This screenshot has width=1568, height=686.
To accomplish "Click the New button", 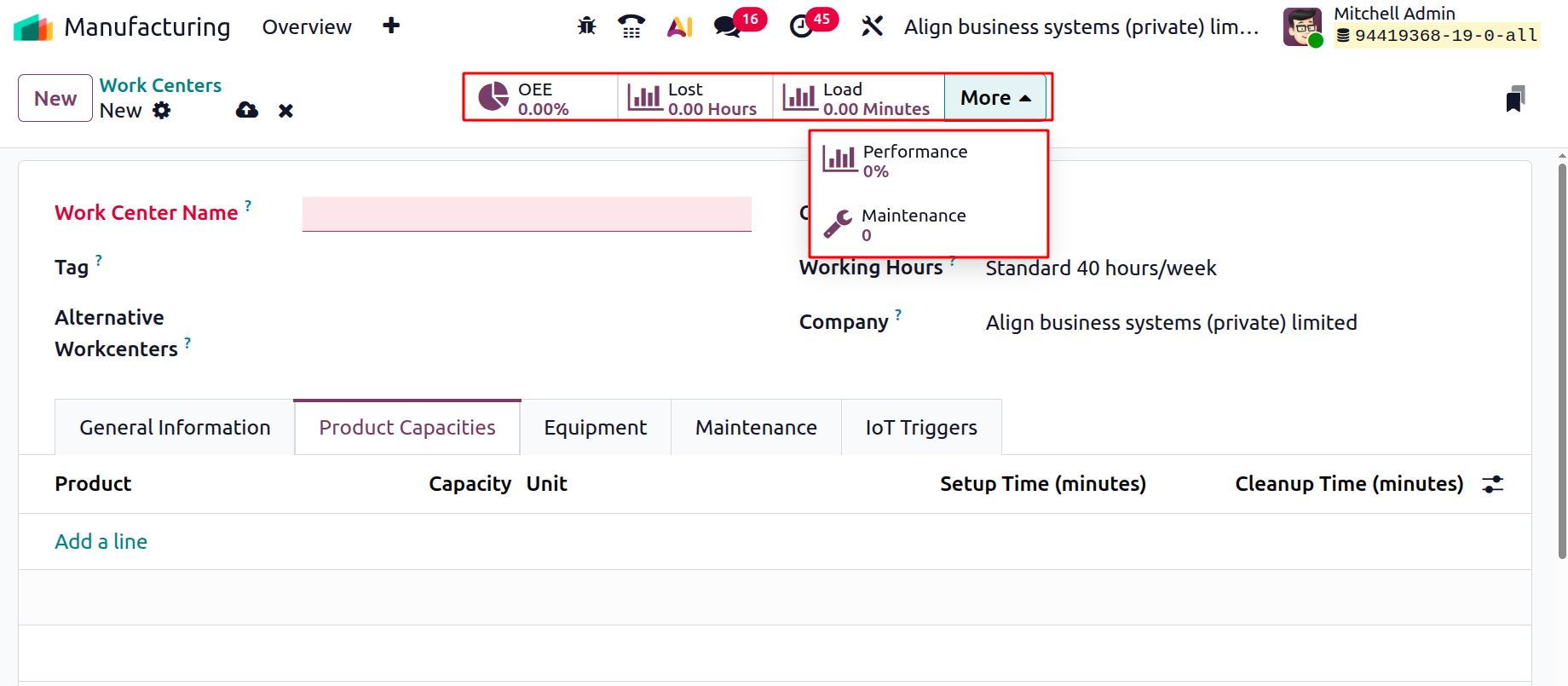I will (x=55, y=98).
